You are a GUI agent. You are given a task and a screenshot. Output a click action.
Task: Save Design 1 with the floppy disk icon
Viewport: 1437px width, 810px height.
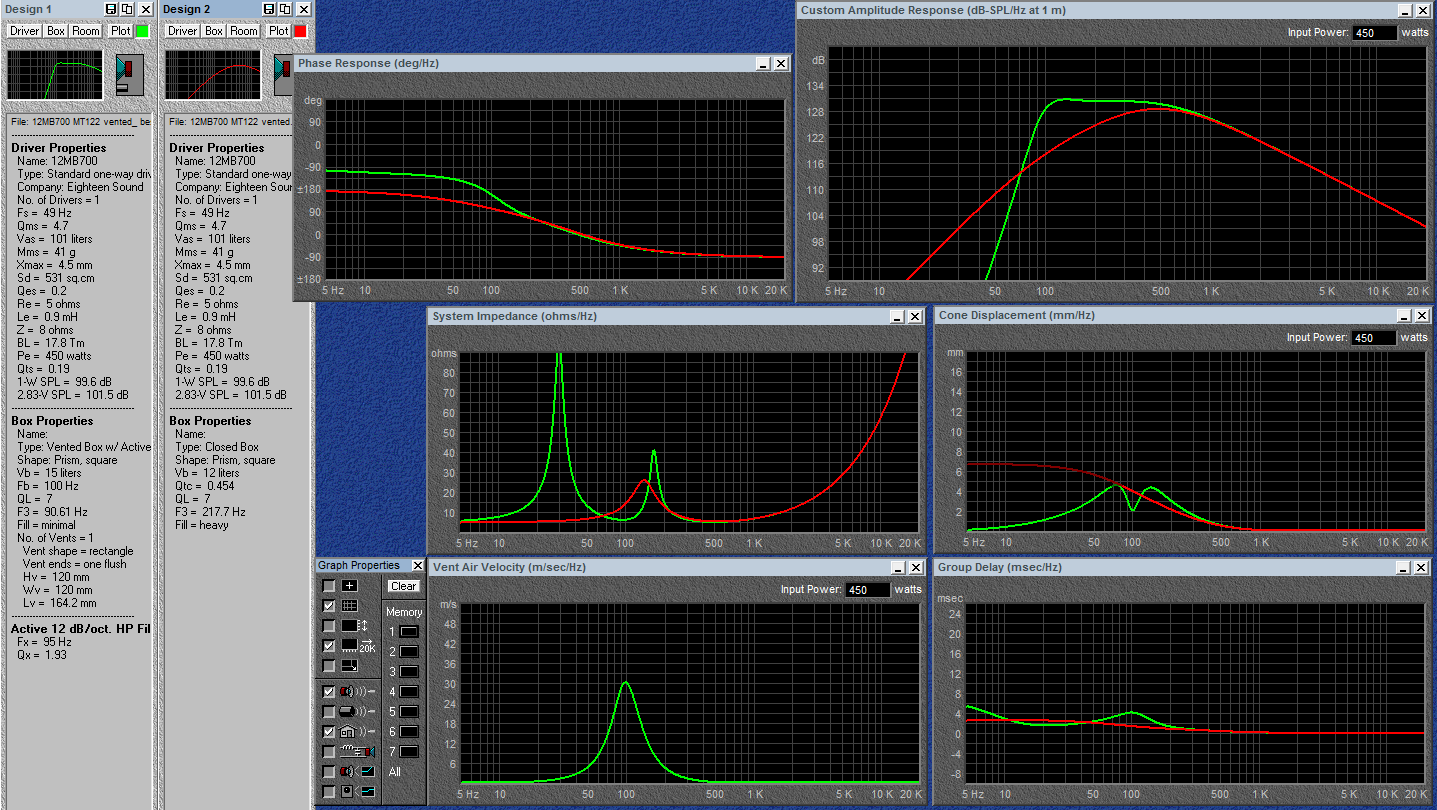pyautogui.click(x=111, y=9)
